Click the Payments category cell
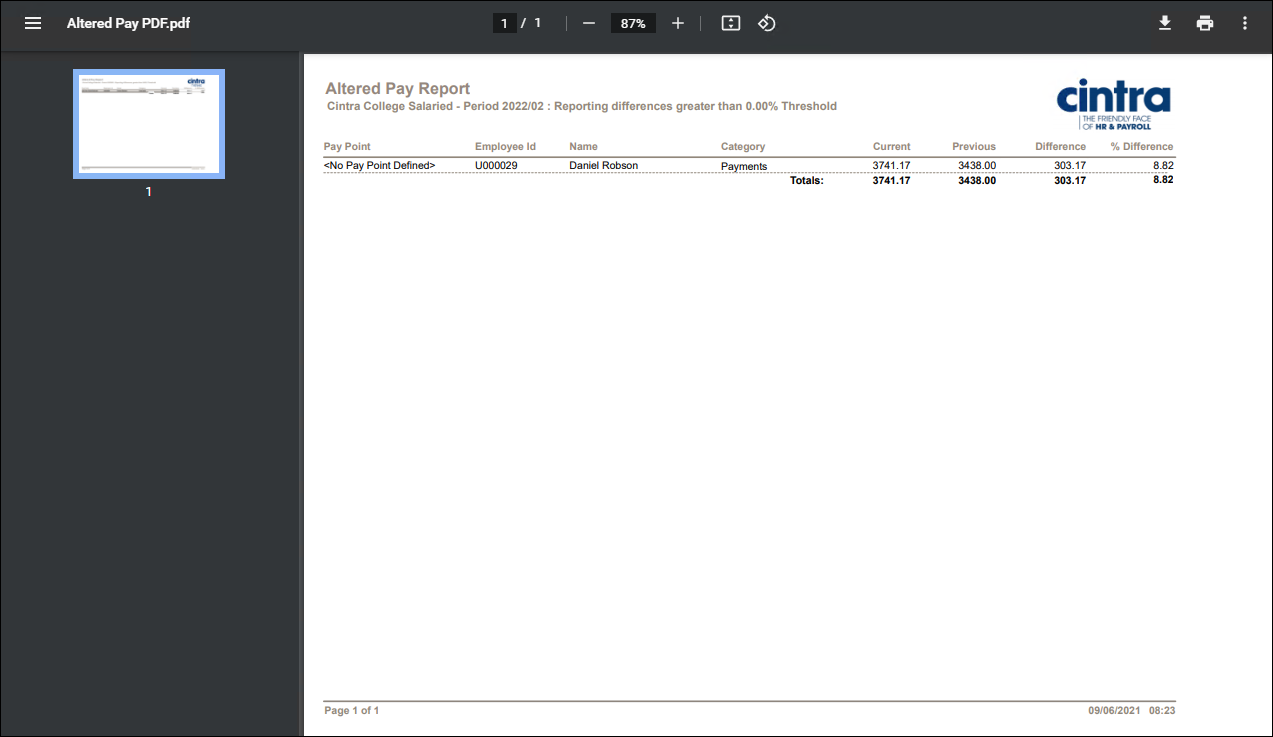 click(x=744, y=166)
